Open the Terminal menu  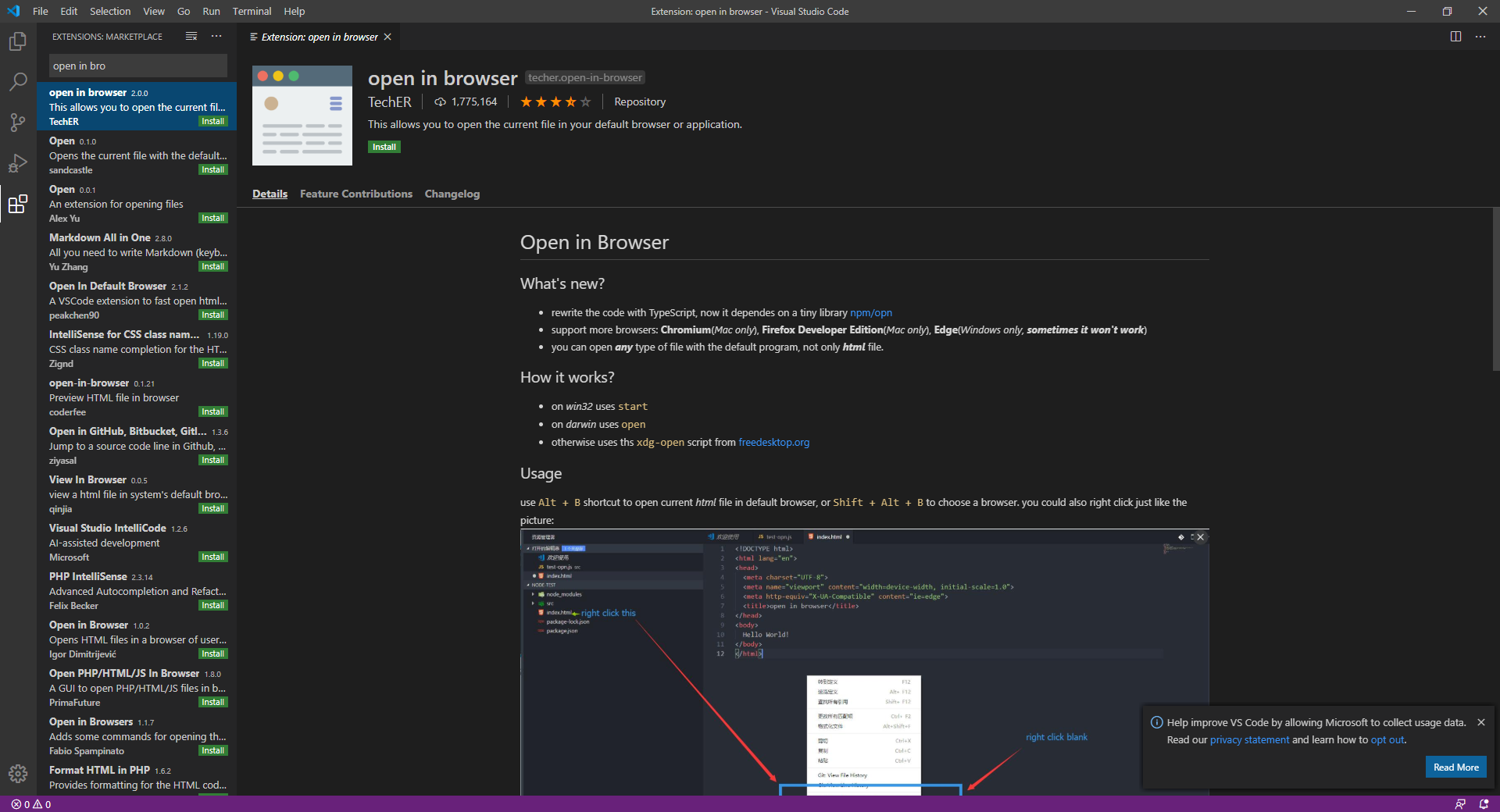252,11
